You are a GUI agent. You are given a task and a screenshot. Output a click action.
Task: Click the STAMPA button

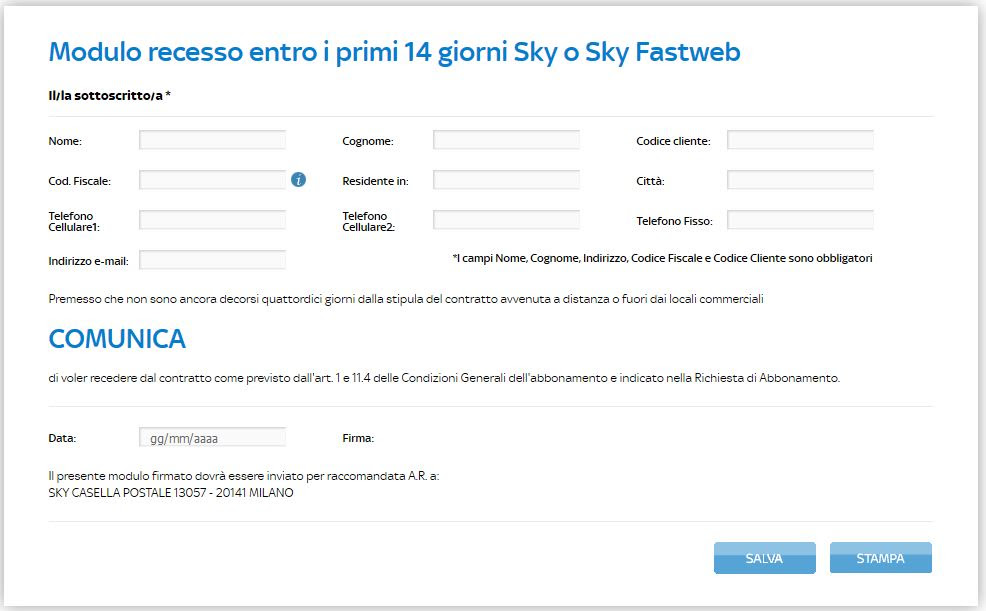click(879, 557)
